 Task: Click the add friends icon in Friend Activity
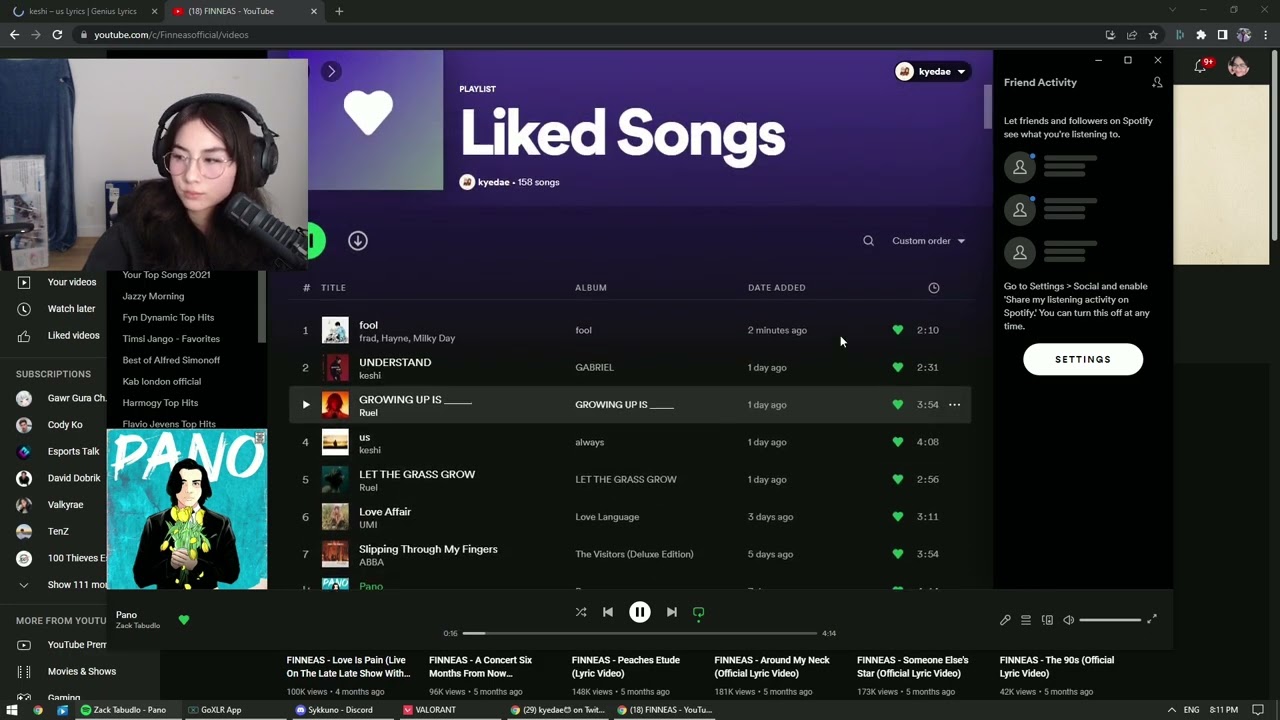coord(1157,83)
